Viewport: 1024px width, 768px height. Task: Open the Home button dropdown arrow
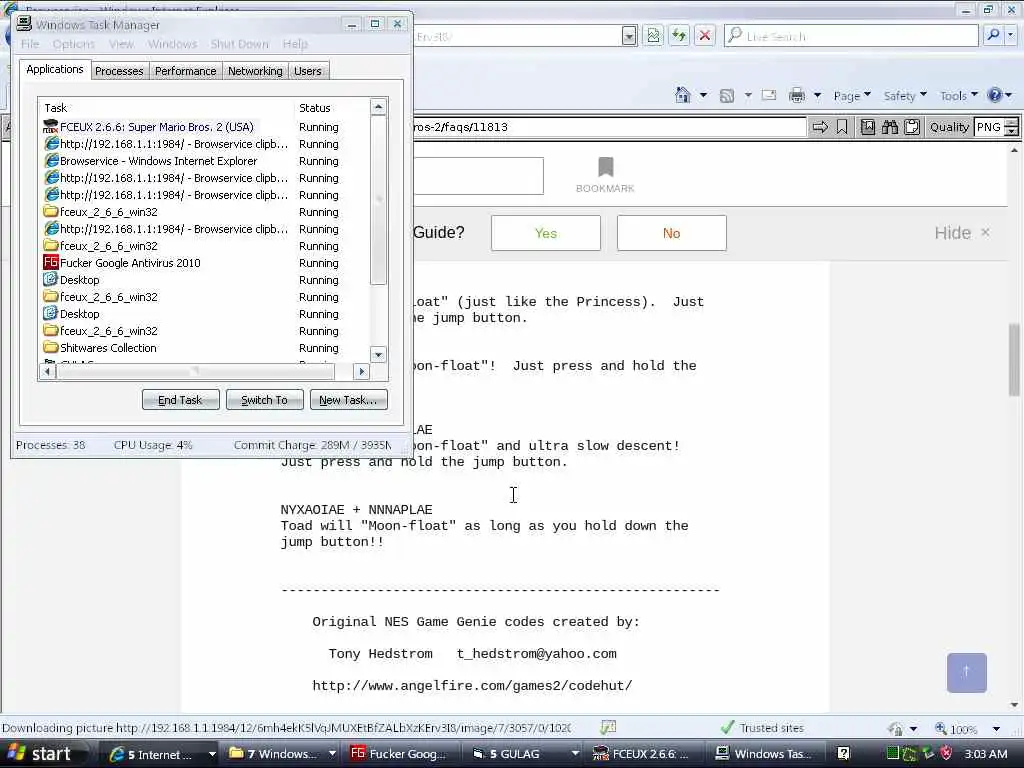tap(703, 95)
